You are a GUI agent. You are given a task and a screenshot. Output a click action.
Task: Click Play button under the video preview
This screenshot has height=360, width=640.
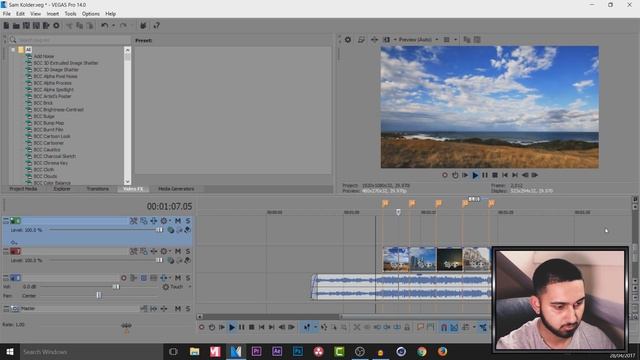click(475, 175)
